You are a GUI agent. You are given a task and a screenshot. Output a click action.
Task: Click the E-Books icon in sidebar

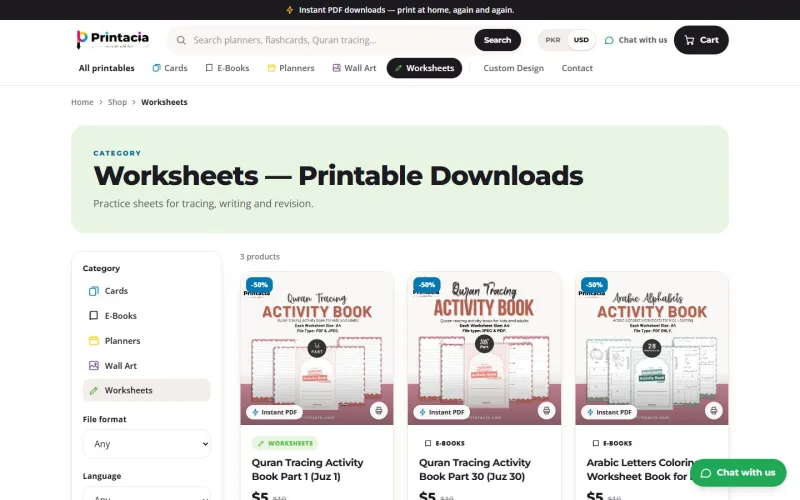pos(93,316)
